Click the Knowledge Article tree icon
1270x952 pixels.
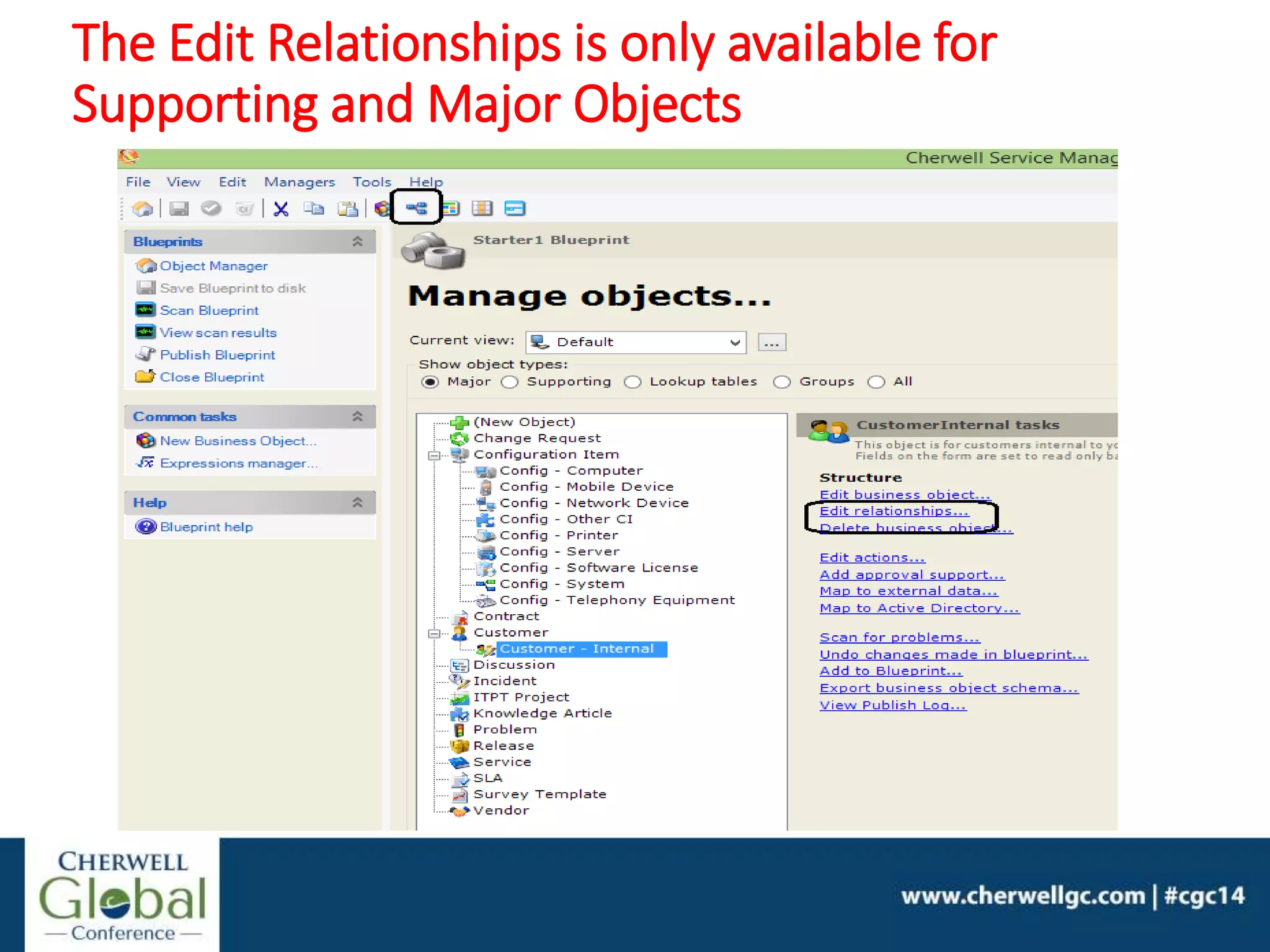(x=460, y=714)
